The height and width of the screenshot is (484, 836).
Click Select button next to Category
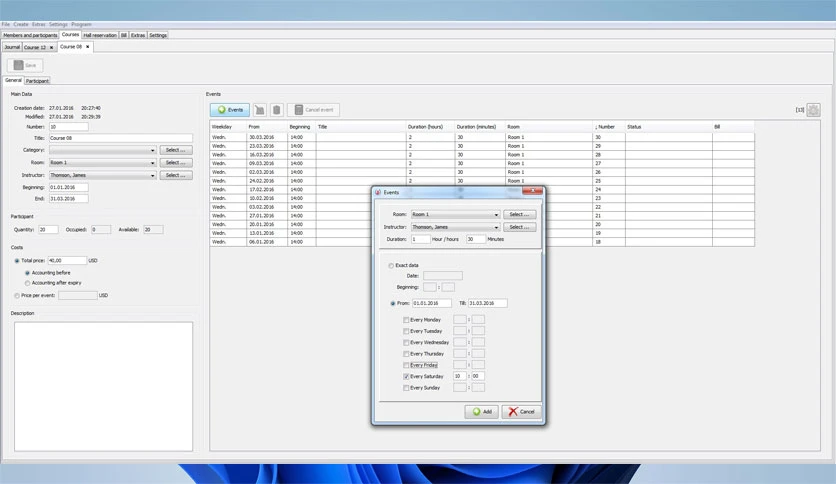pyautogui.click(x=176, y=150)
